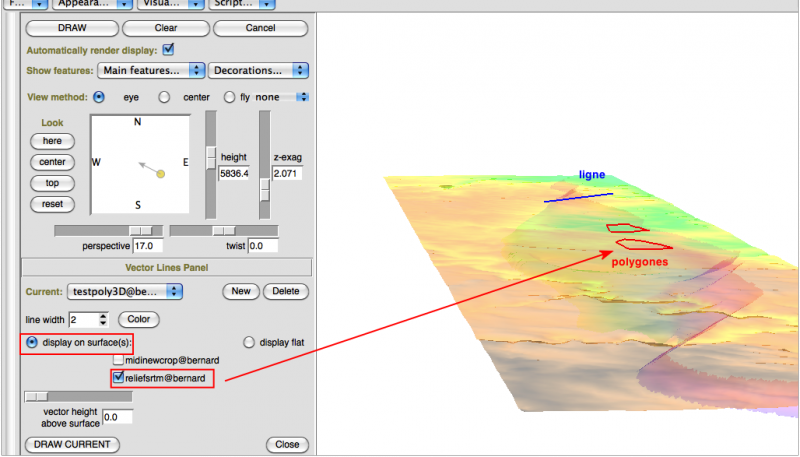The height and width of the screenshot is (457, 800).
Task: Click the Look 'top' button
Action: (52, 183)
